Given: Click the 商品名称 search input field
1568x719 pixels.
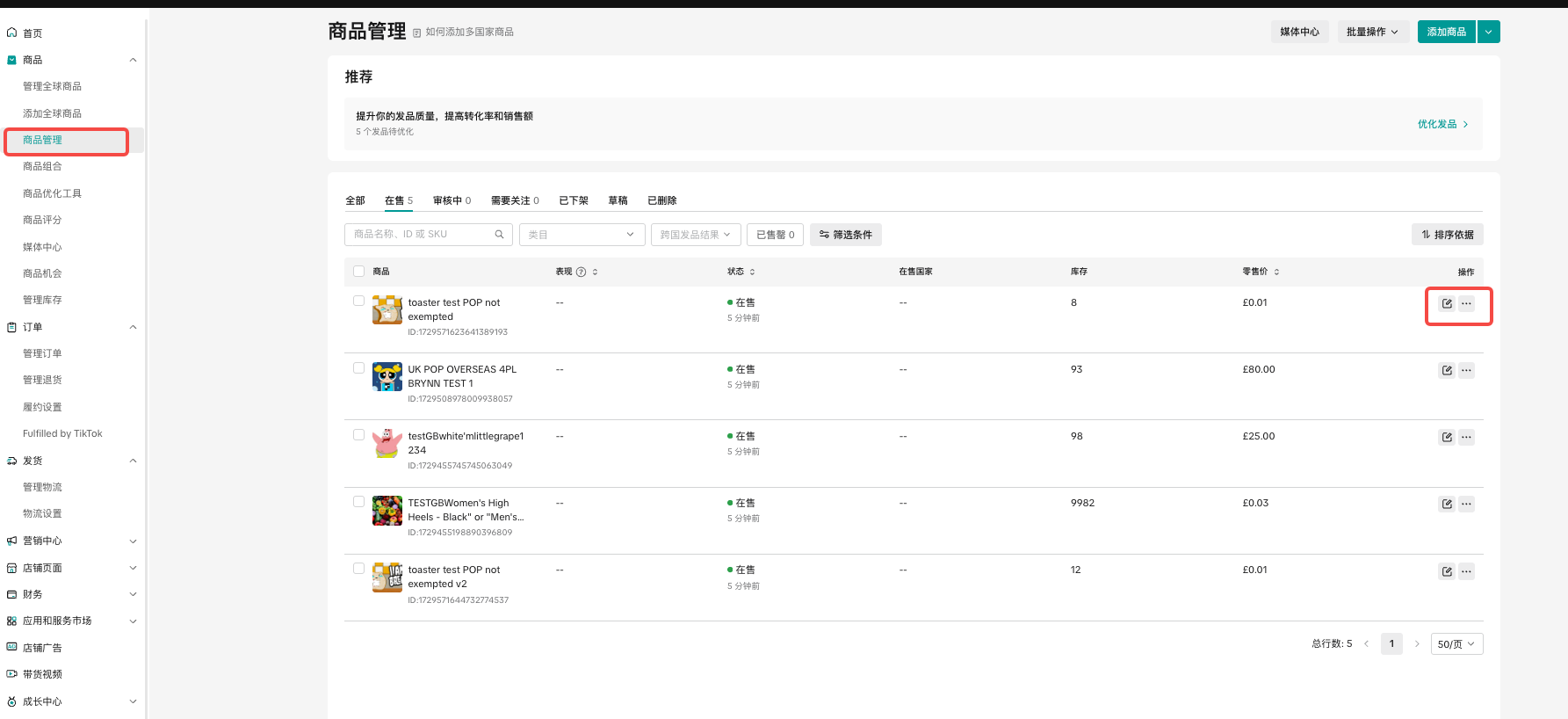Looking at the screenshot, I should coord(420,235).
